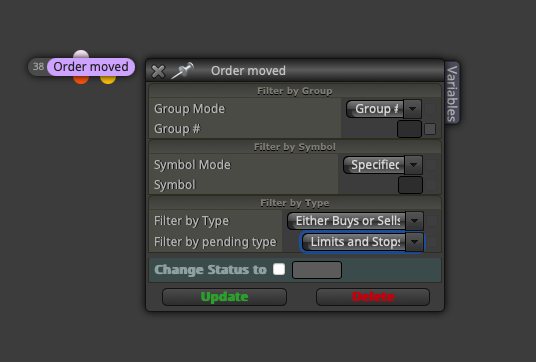Close the Order moved properties panel
The height and width of the screenshot is (362, 536).
tap(158, 71)
